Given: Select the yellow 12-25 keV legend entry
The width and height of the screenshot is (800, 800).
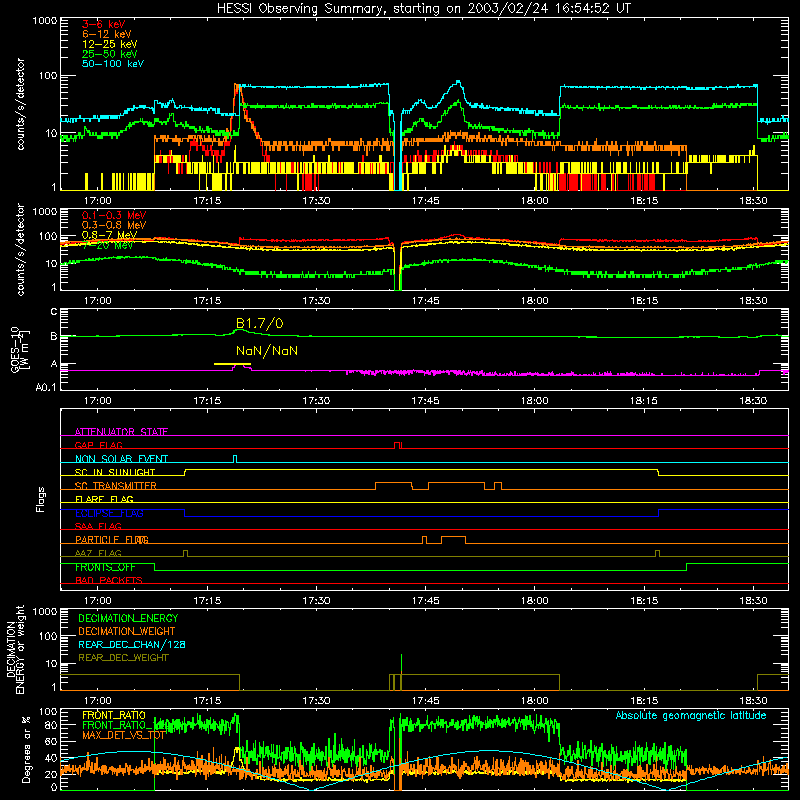Looking at the screenshot, I should 110,44.
